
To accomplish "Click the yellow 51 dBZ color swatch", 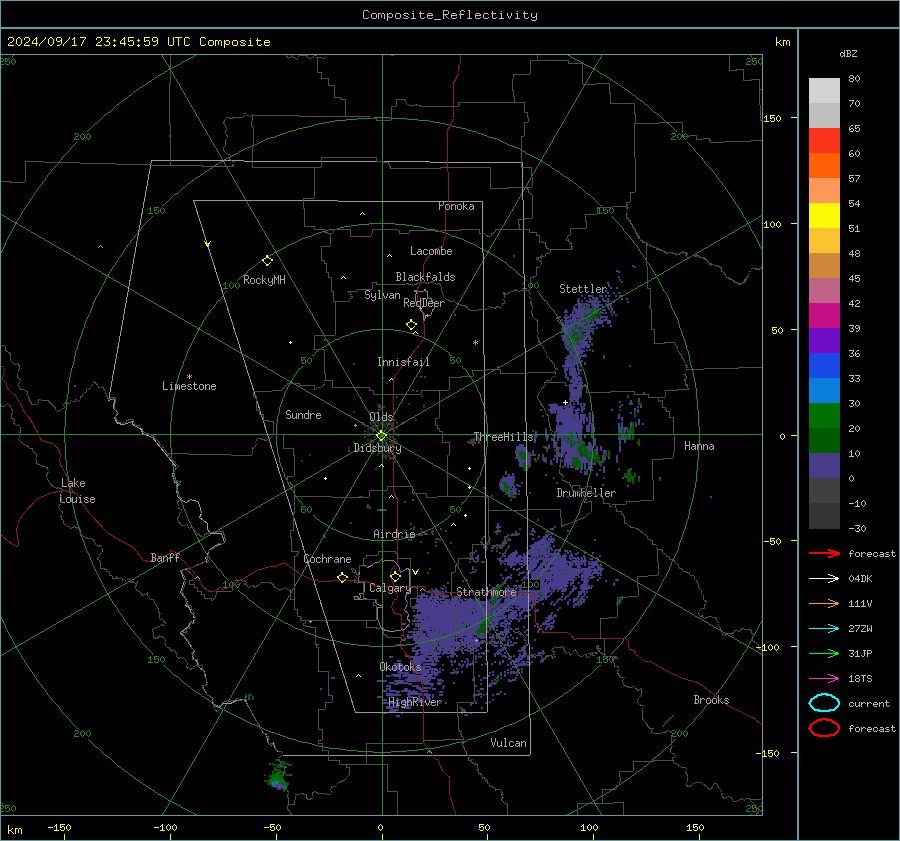I will [x=824, y=216].
